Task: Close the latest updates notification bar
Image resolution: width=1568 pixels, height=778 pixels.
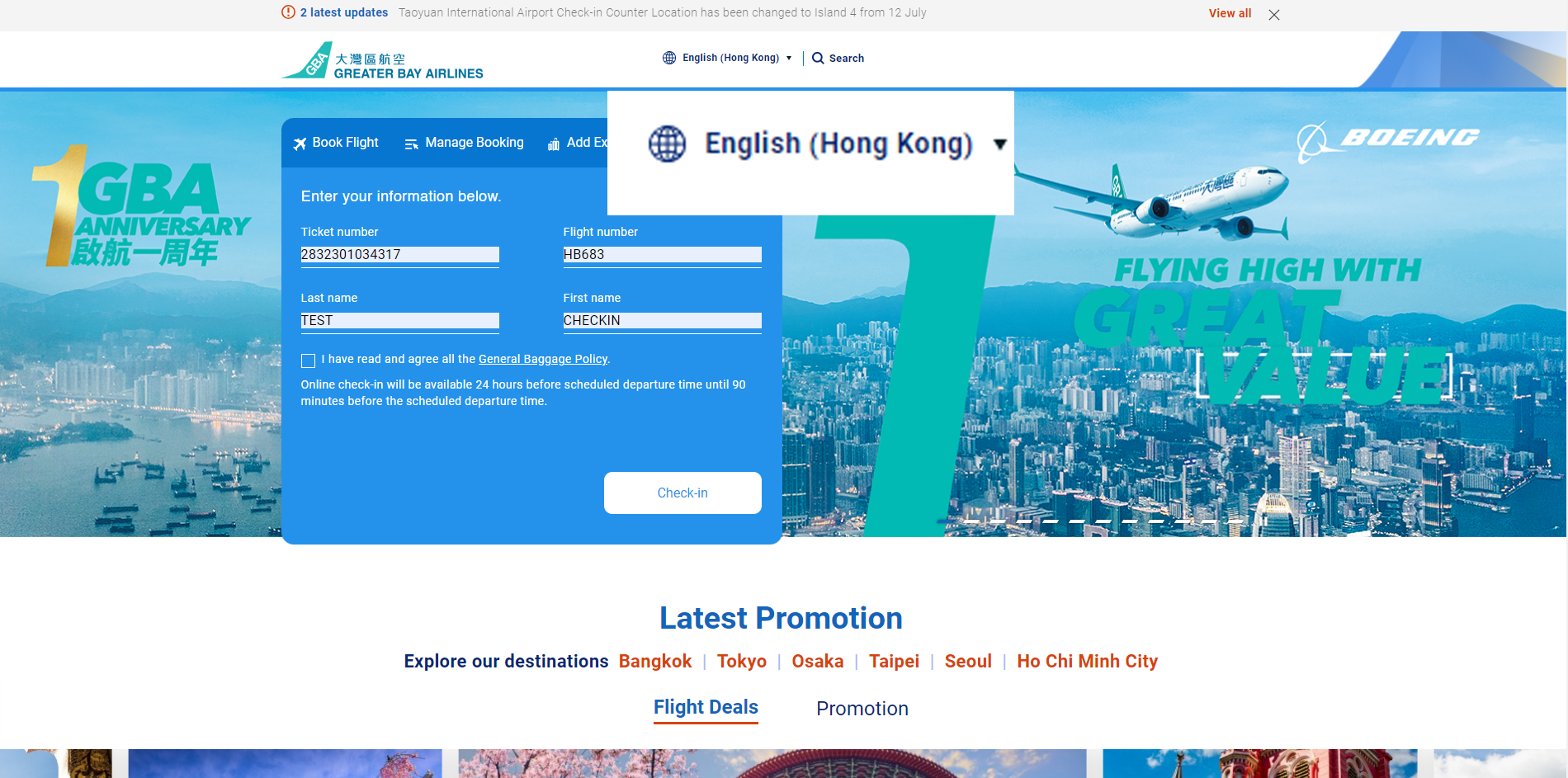Action: click(1274, 14)
